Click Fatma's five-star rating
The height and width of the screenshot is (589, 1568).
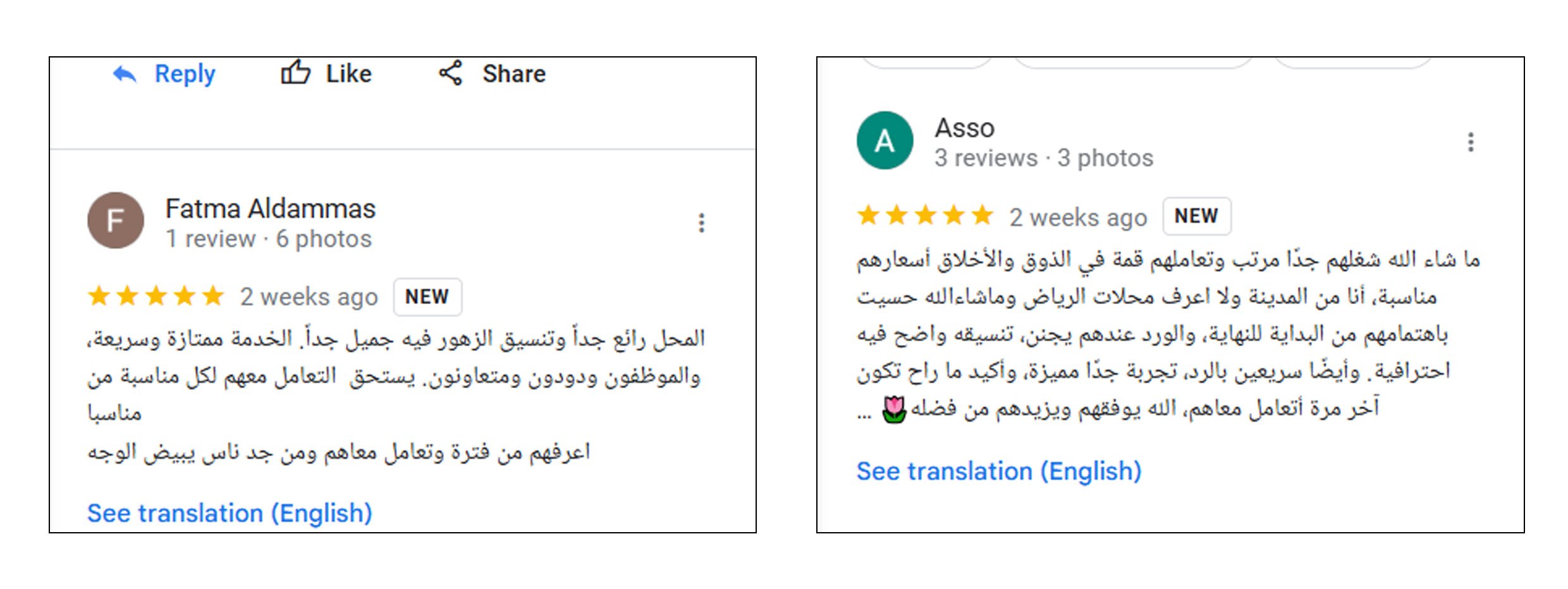[x=156, y=296]
